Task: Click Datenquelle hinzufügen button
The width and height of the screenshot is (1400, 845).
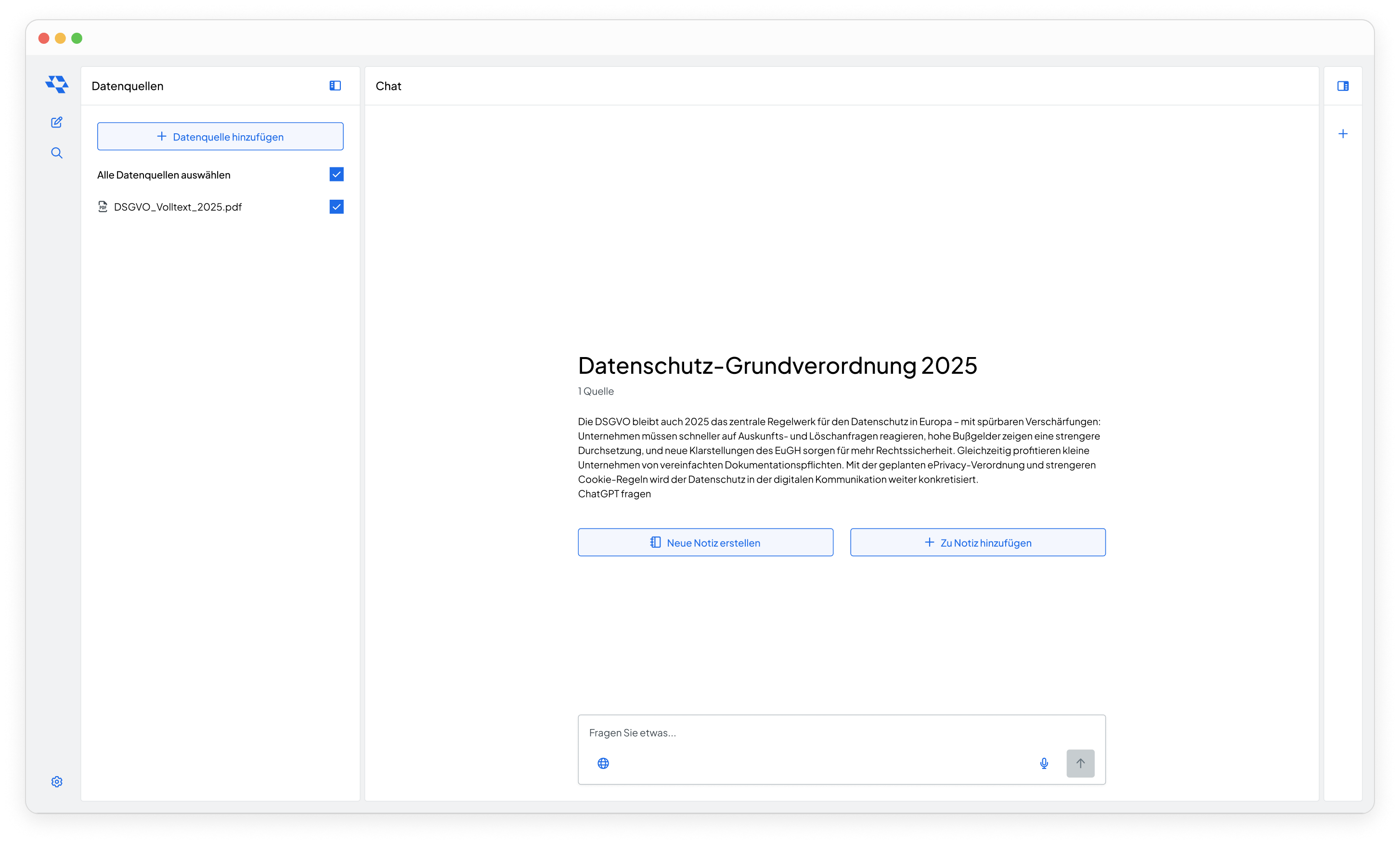Action: pos(220,136)
